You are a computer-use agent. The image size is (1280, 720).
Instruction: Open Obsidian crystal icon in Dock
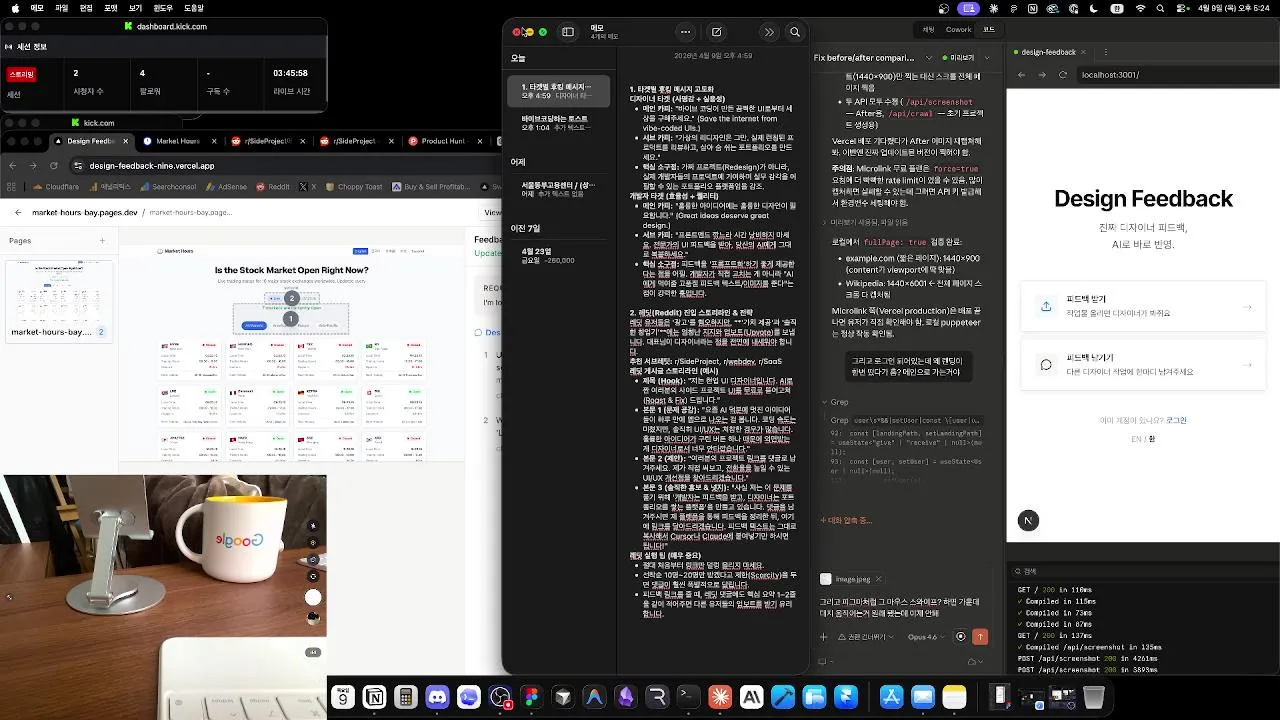625,697
